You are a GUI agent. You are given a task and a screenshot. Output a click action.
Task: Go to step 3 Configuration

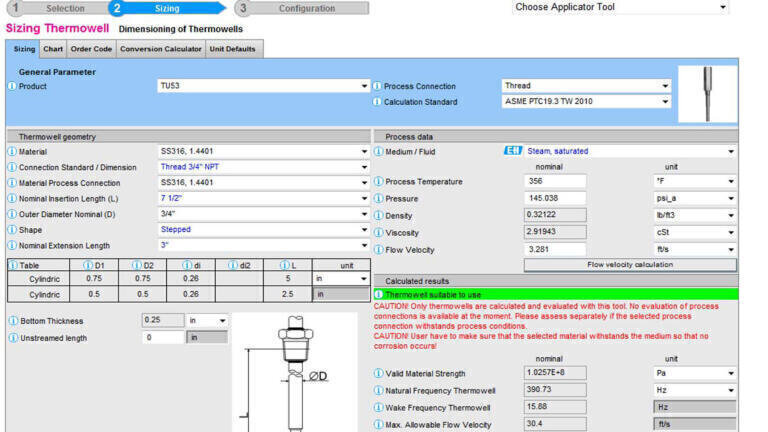[302, 8]
